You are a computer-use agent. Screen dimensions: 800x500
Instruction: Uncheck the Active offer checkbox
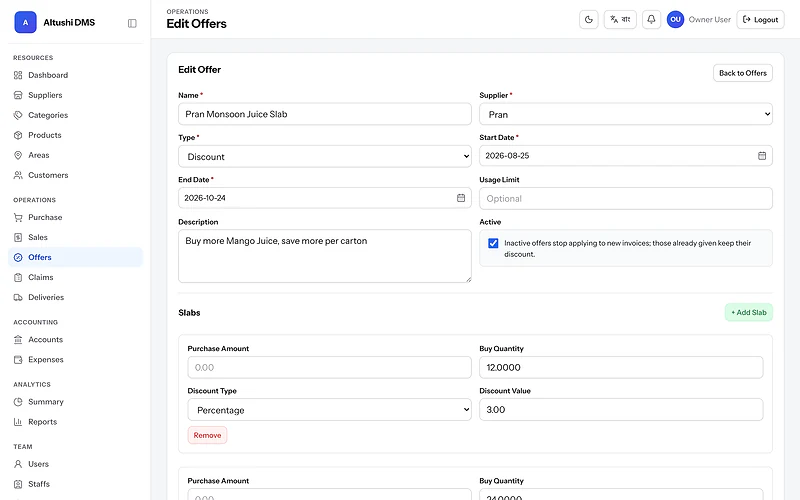493,243
